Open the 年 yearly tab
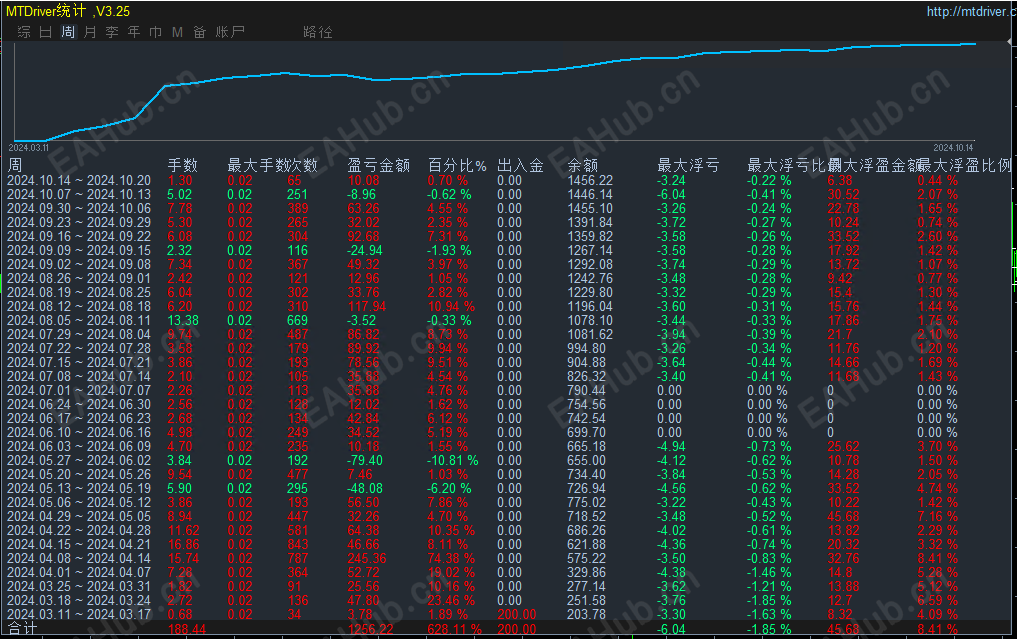 [x=134, y=32]
